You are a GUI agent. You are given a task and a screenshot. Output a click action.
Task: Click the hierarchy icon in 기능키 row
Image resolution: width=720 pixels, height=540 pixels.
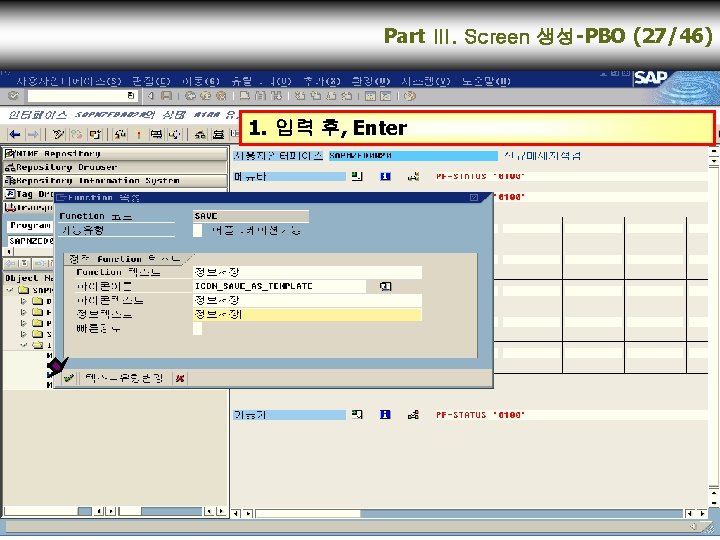pyautogui.click(x=413, y=415)
